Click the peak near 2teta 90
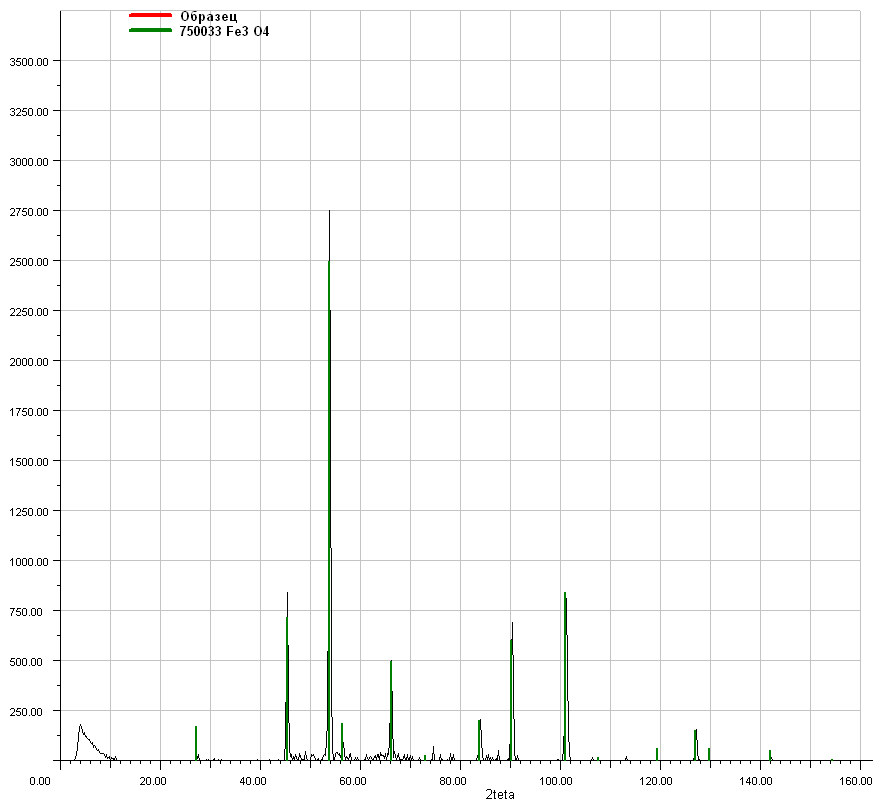This screenshot has height=805, width=892. [512, 691]
